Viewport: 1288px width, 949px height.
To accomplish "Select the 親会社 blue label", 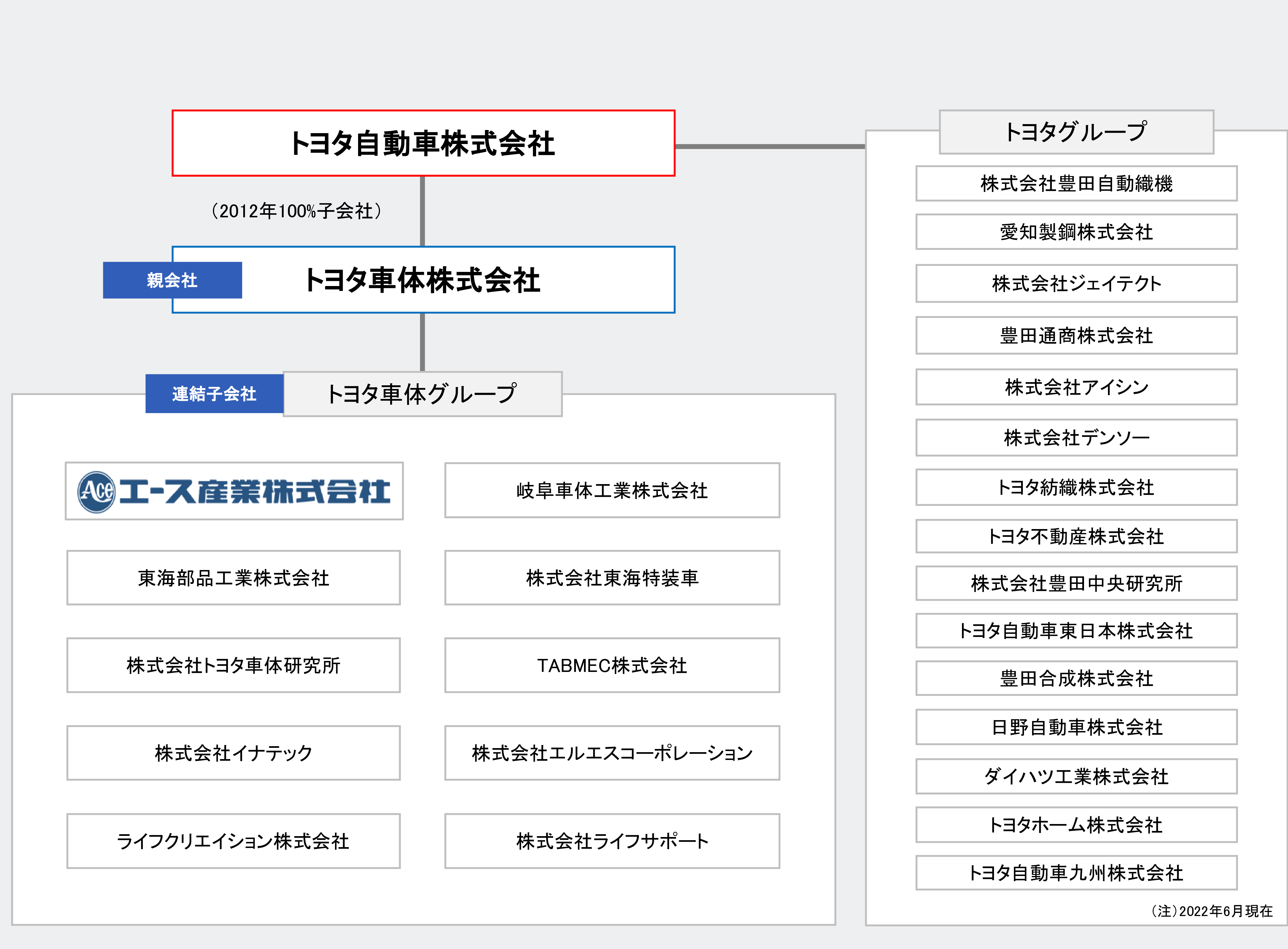I will (172, 280).
